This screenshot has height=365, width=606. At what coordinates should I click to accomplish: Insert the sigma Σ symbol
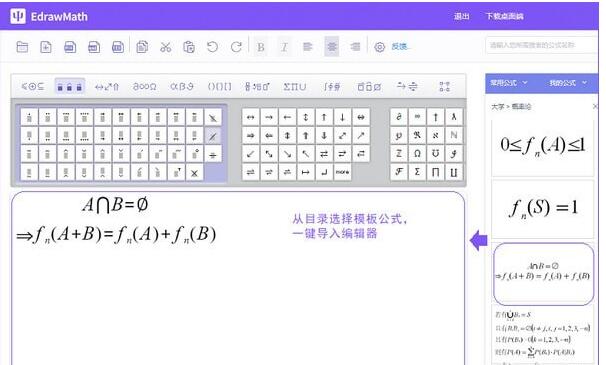tap(417, 172)
